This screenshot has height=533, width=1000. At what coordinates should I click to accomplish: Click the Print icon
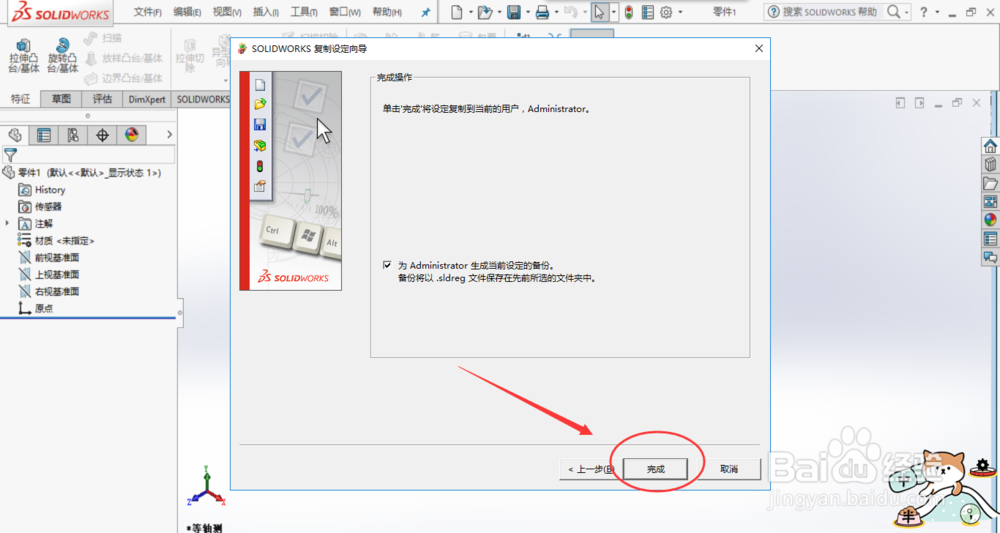coord(542,12)
